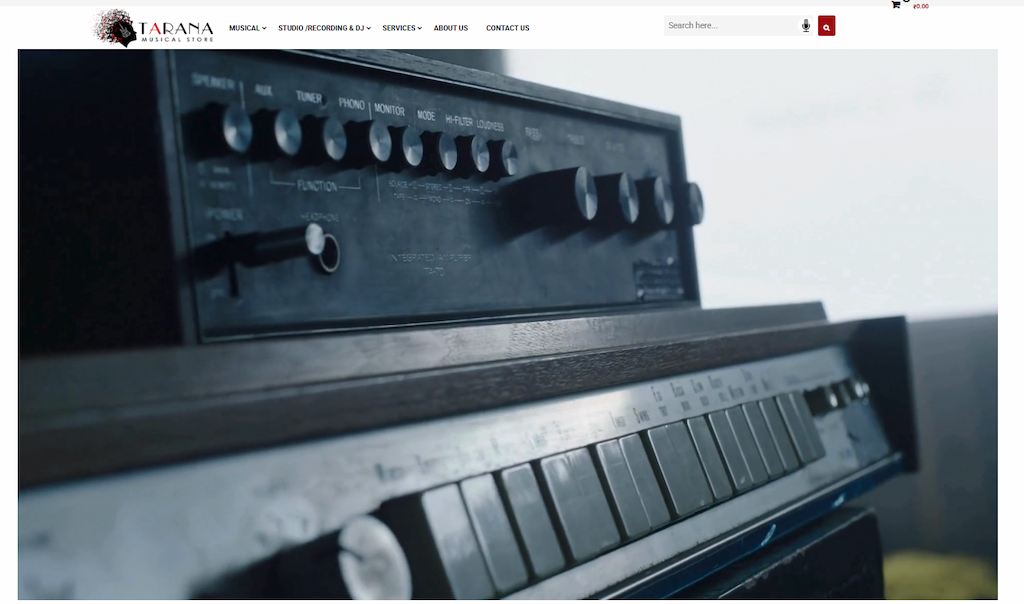The image size is (1024, 604).
Task: Expand the chevron next to MUSICAL
Action: click(x=264, y=28)
